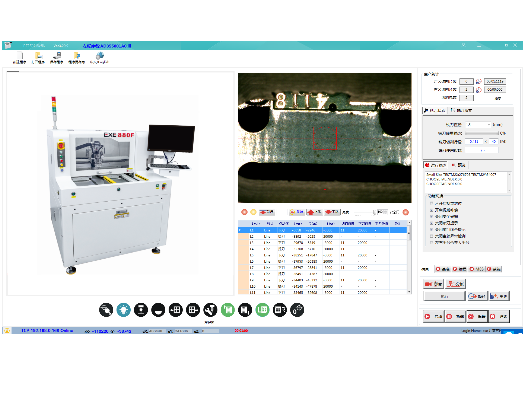Click the gray progress slider in the parameter panel
The height and width of the screenshot is (400, 525).
[482, 133]
